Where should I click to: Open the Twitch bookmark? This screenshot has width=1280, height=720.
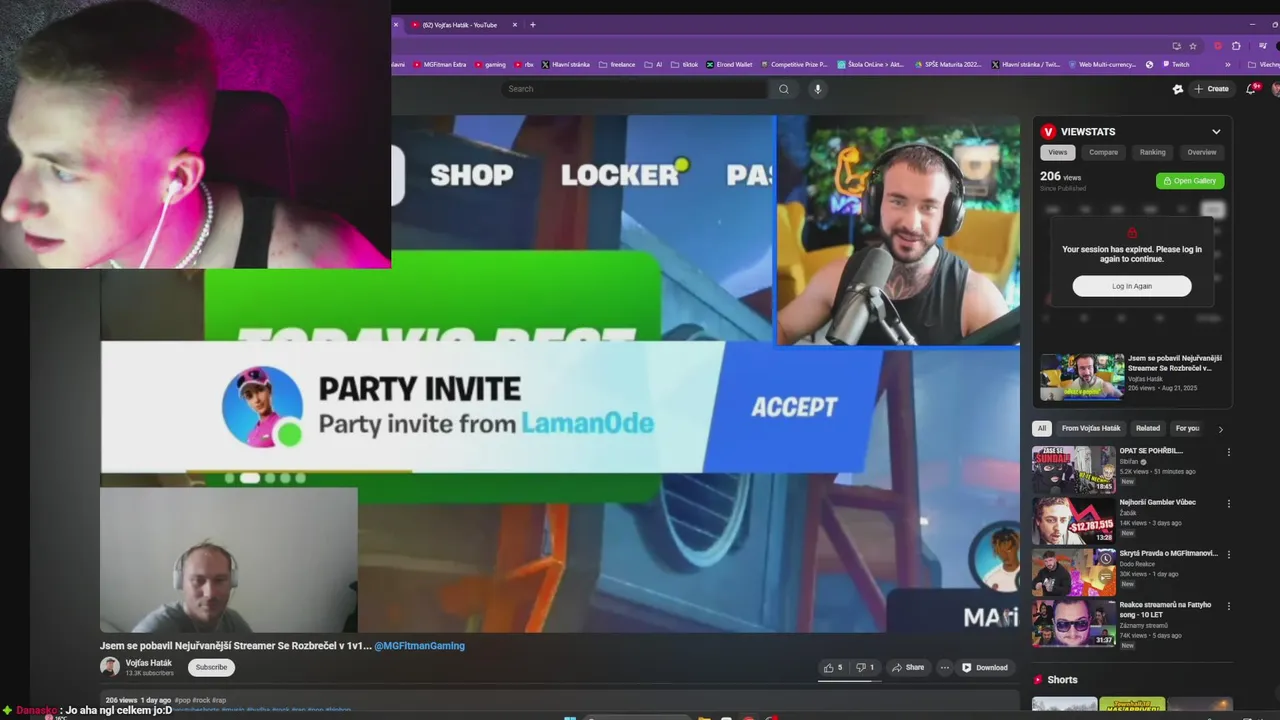coord(1175,64)
